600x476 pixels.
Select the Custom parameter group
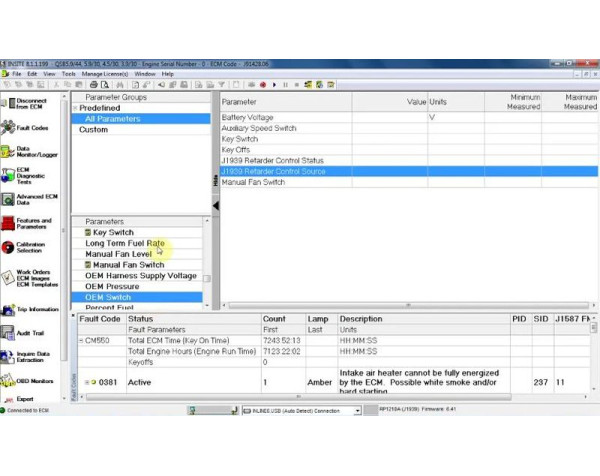tap(93, 130)
